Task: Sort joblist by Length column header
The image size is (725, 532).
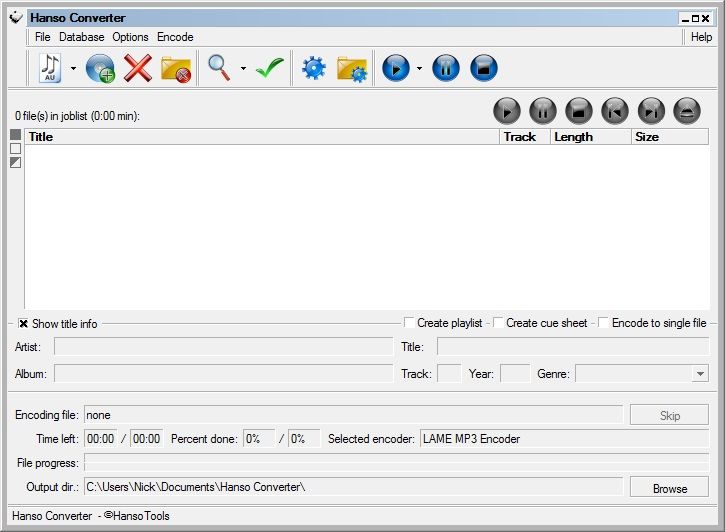Action: [x=590, y=137]
